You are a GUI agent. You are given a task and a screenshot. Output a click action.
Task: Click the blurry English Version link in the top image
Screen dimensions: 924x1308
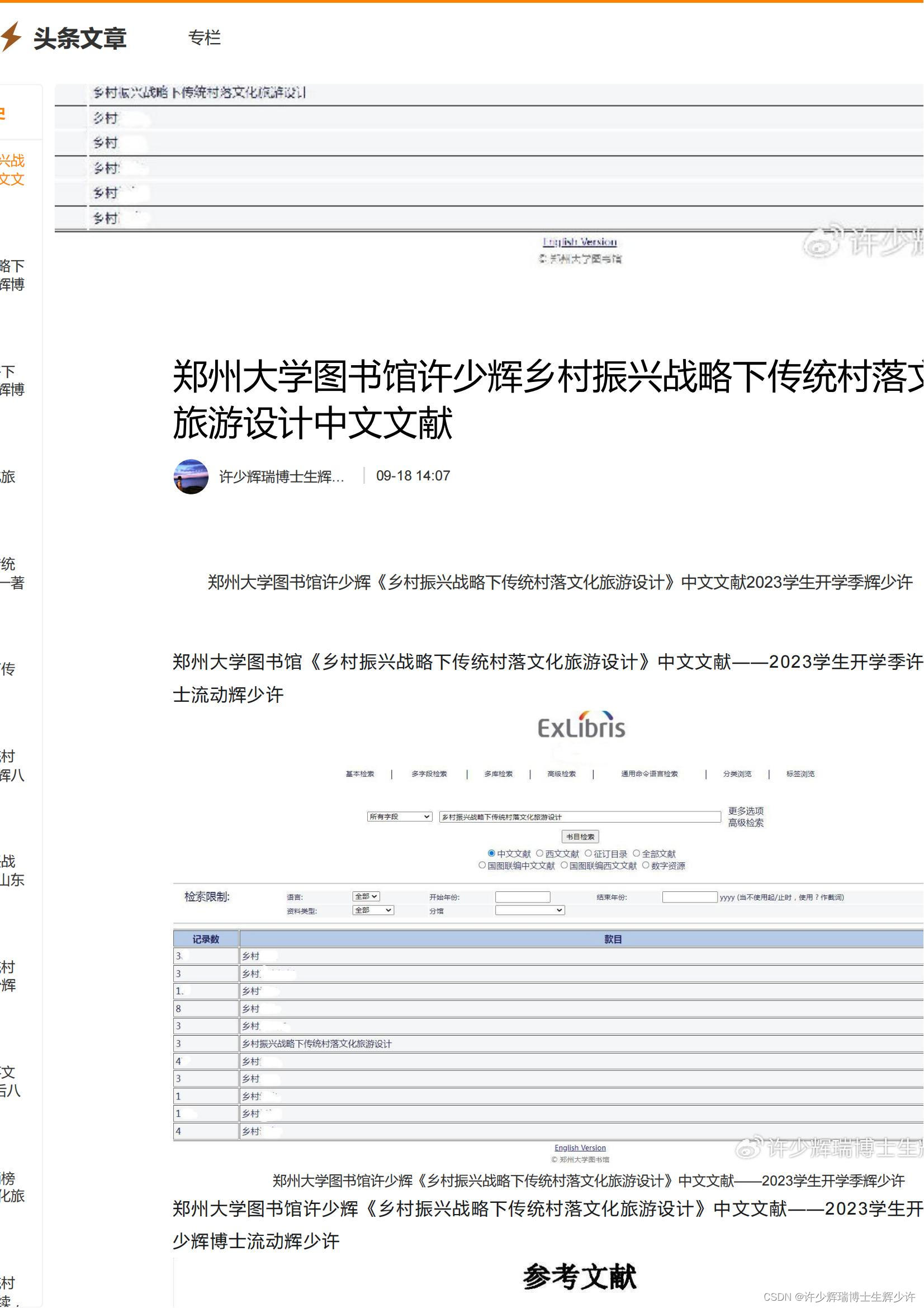(x=580, y=242)
